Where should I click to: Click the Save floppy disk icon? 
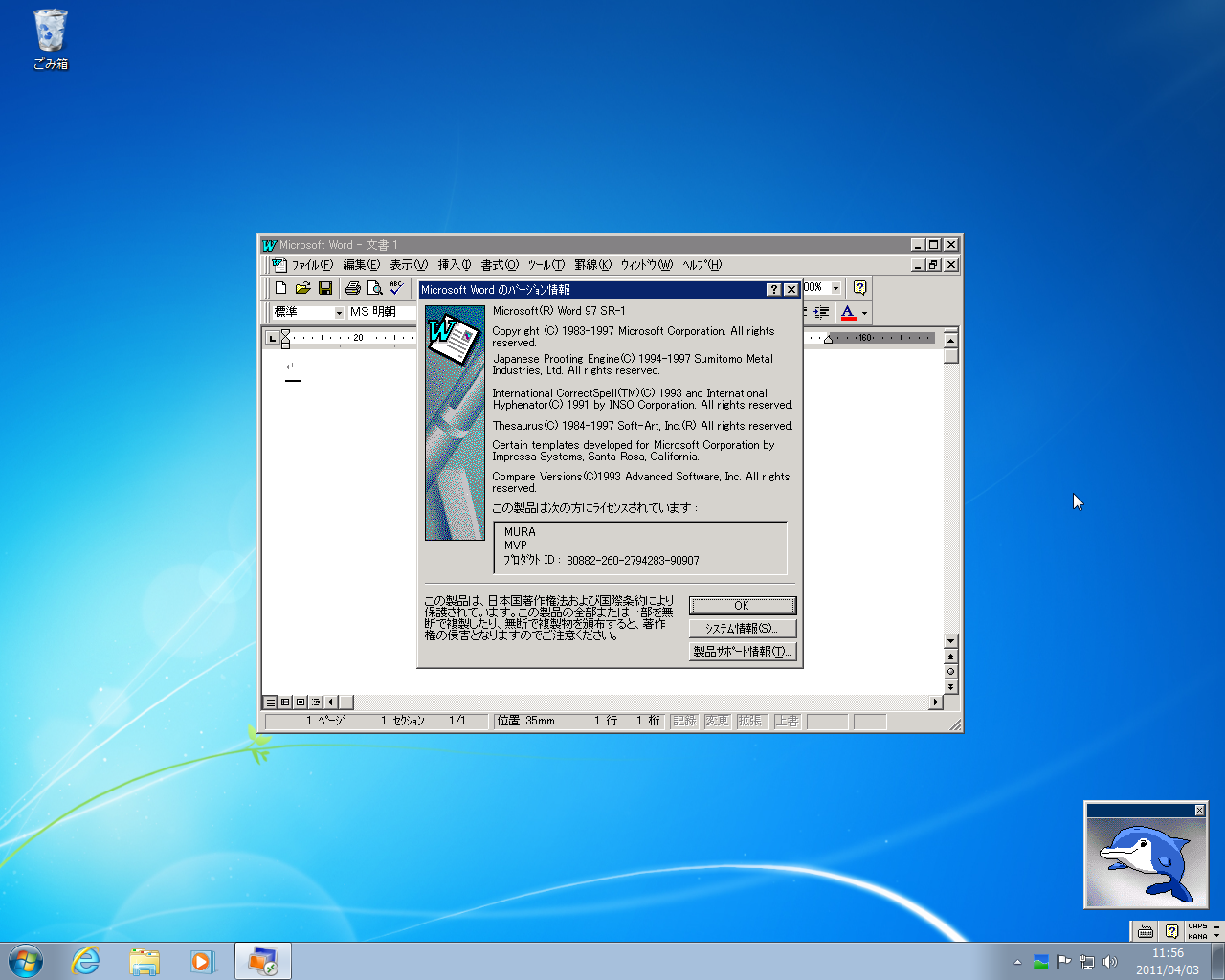325,288
